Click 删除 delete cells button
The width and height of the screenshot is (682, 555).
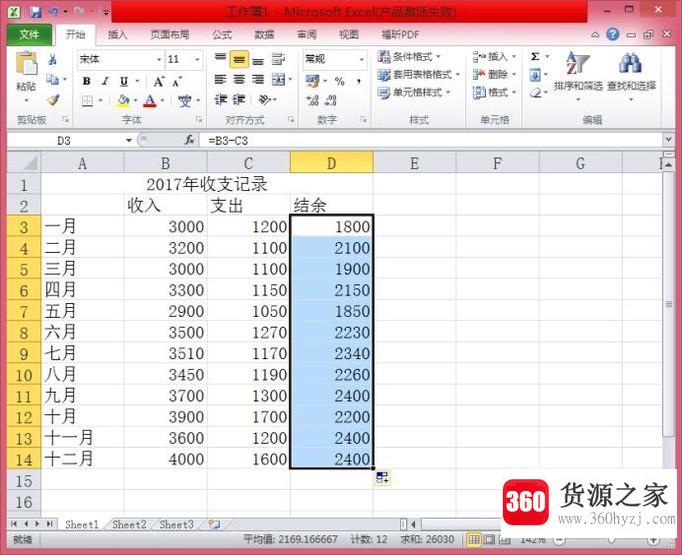[x=495, y=74]
